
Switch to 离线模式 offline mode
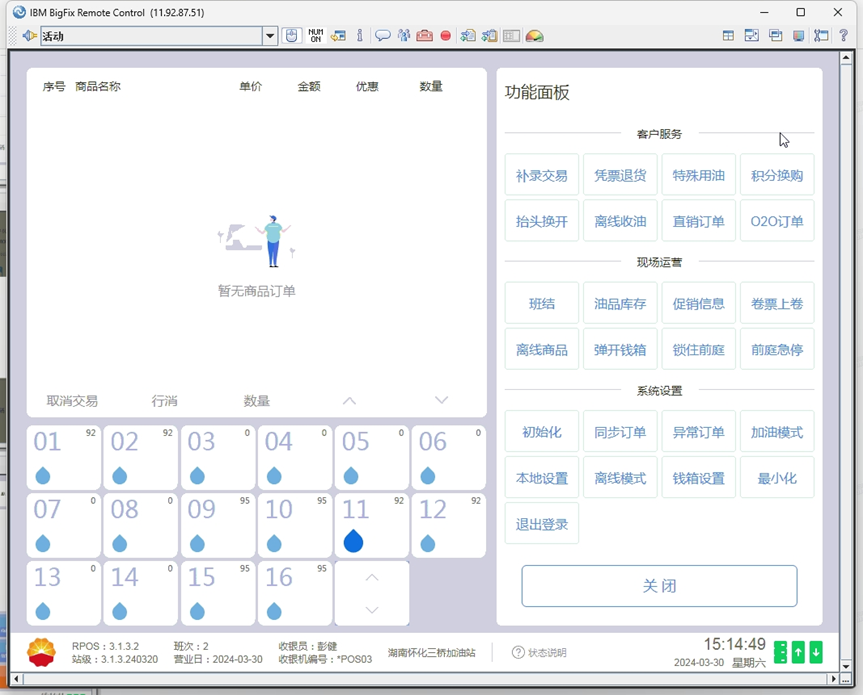620,478
